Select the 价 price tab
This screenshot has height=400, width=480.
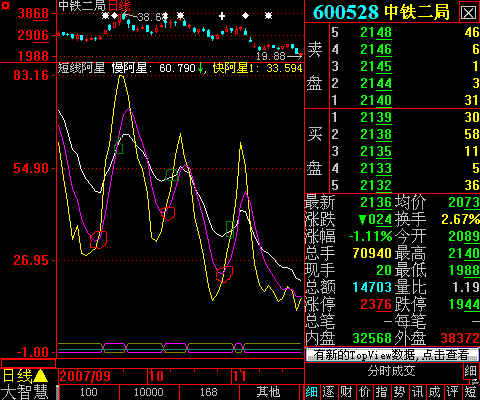364,392
